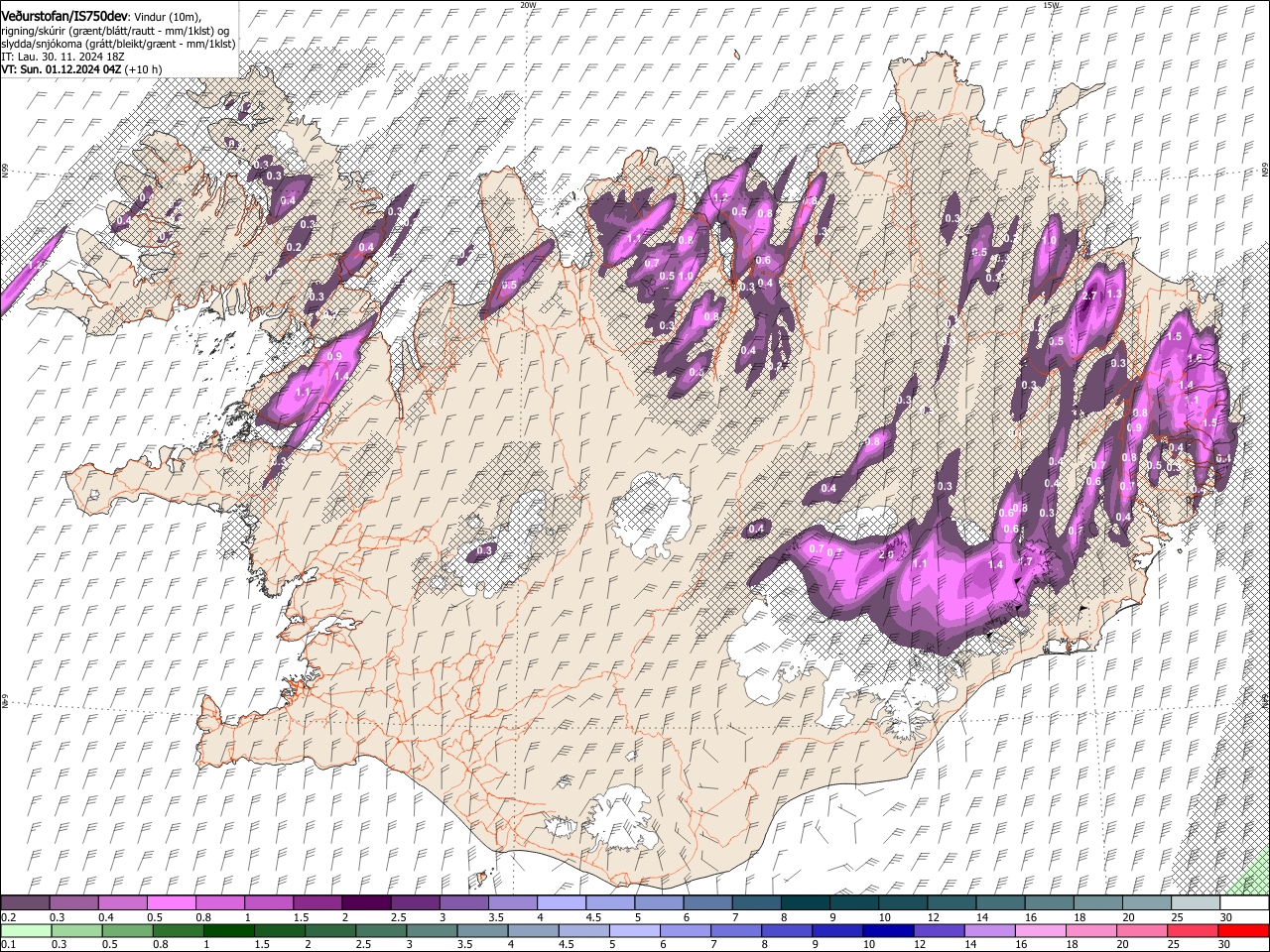Select the 0.3–0.5 green lower rain swatch

point(76,930)
